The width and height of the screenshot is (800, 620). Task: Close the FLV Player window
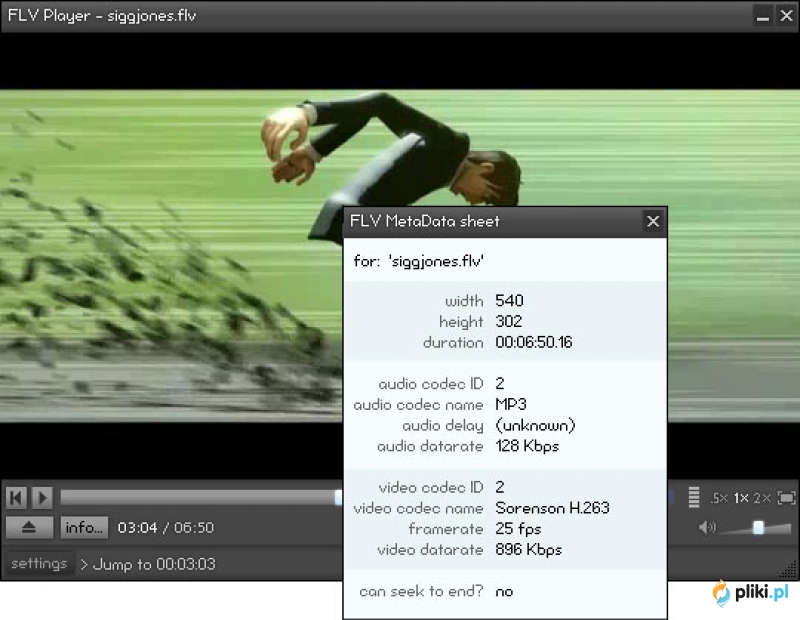point(786,16)
